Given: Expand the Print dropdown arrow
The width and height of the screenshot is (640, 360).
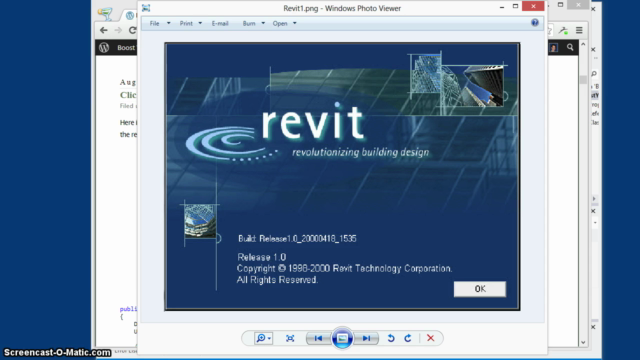Looking at the screenshot, I should pos(200,23).
